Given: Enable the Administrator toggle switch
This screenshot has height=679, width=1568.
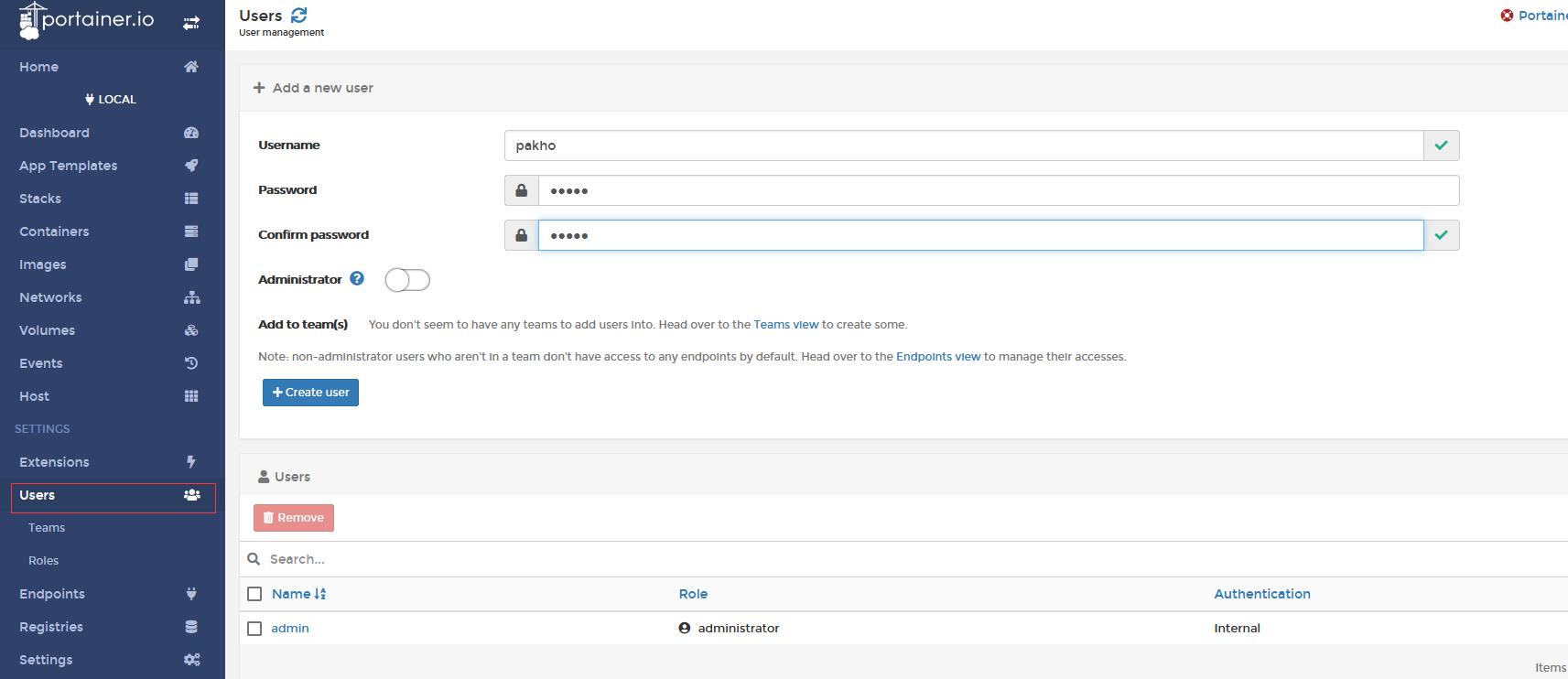Looking at the screenshot, I should pyautogui.click(x=407, y=280).
